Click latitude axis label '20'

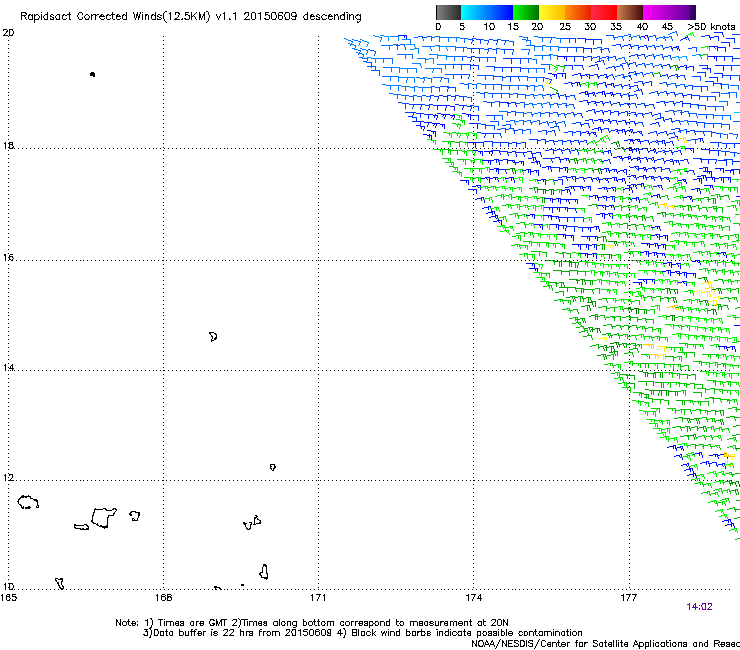click(8, 33)
